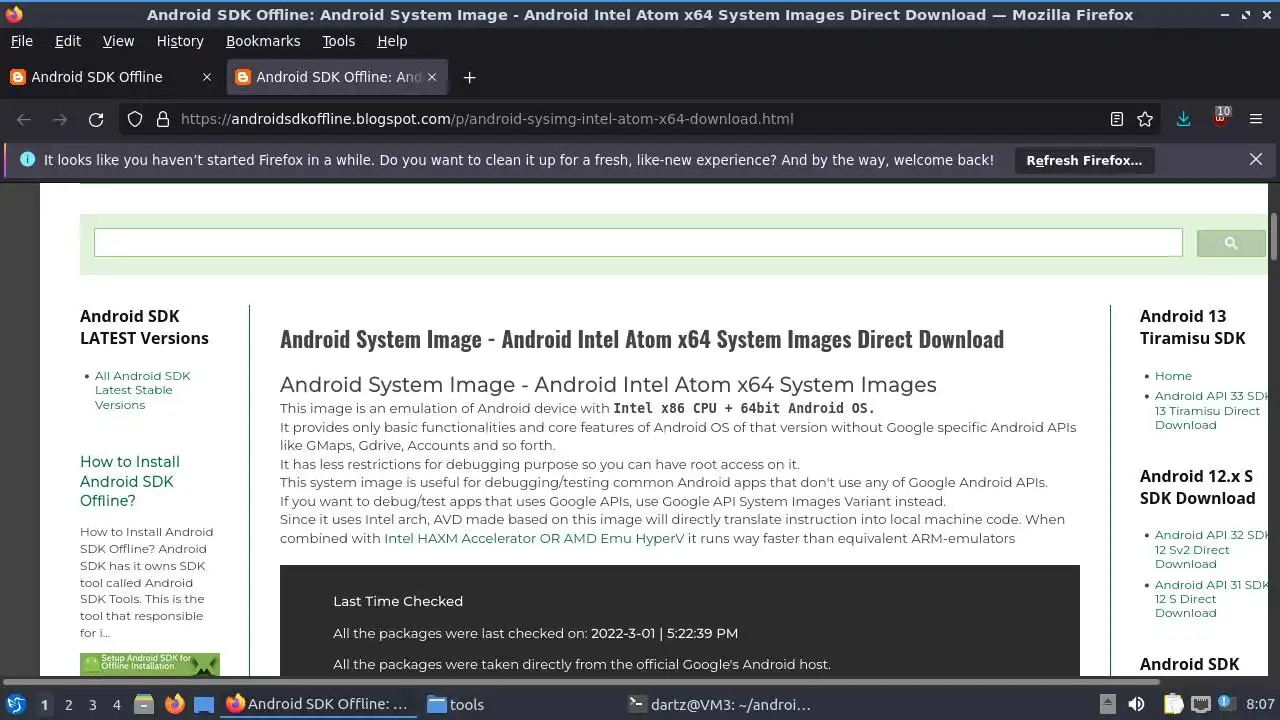Viewport: 1280px width, 720px height.
Task: Open the View menu
Action: point(118,41)
